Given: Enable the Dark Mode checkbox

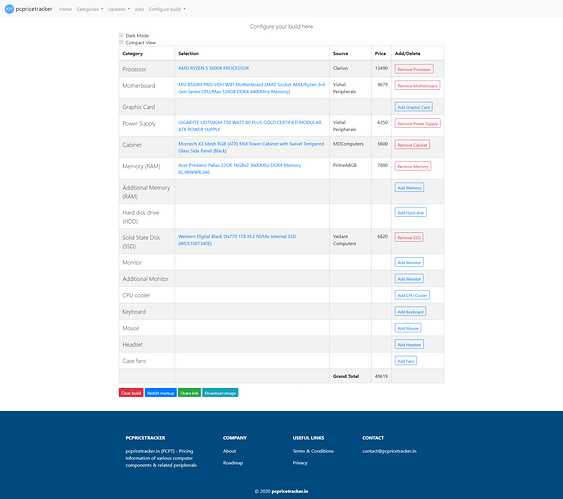Looking at the screenshot, I should pyautogui.click(x=121, y=35).
